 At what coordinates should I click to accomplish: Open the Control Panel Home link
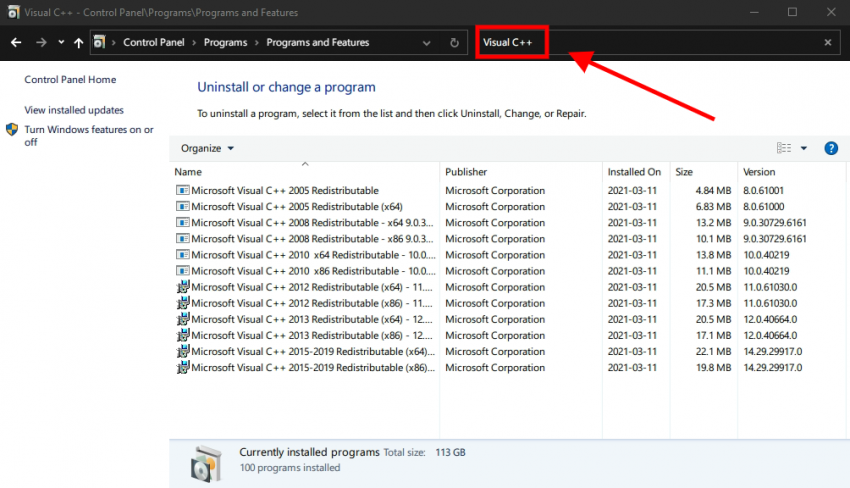(x=70, y=80)
